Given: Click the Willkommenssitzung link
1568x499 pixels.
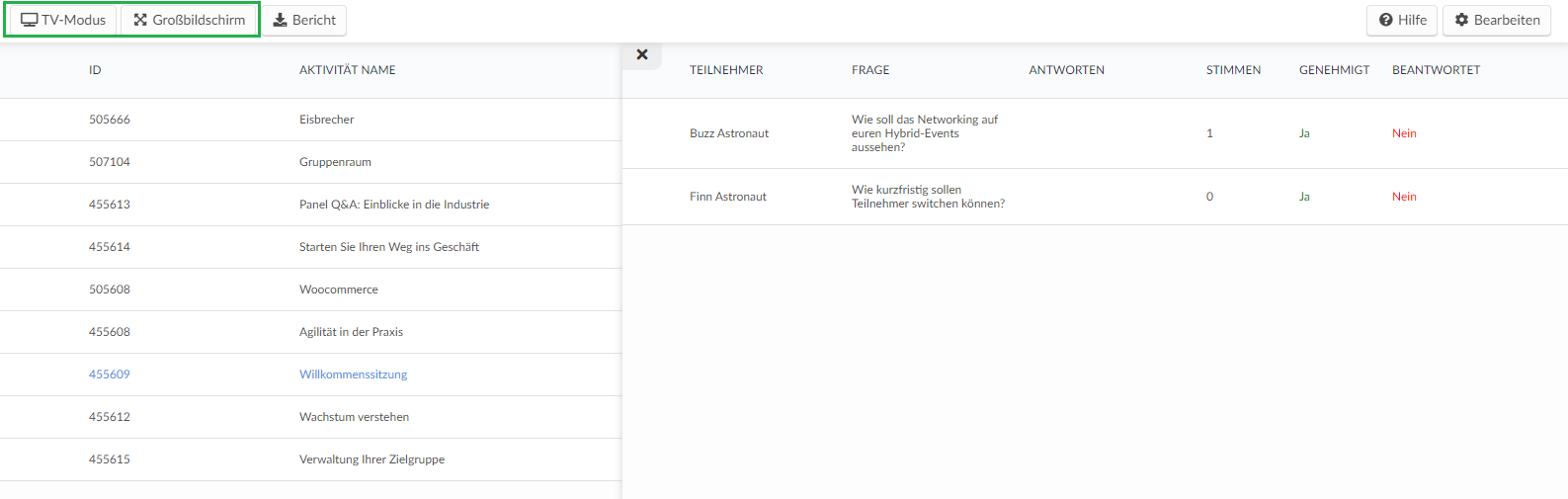Looking at the screenshot, I should 353,374.
